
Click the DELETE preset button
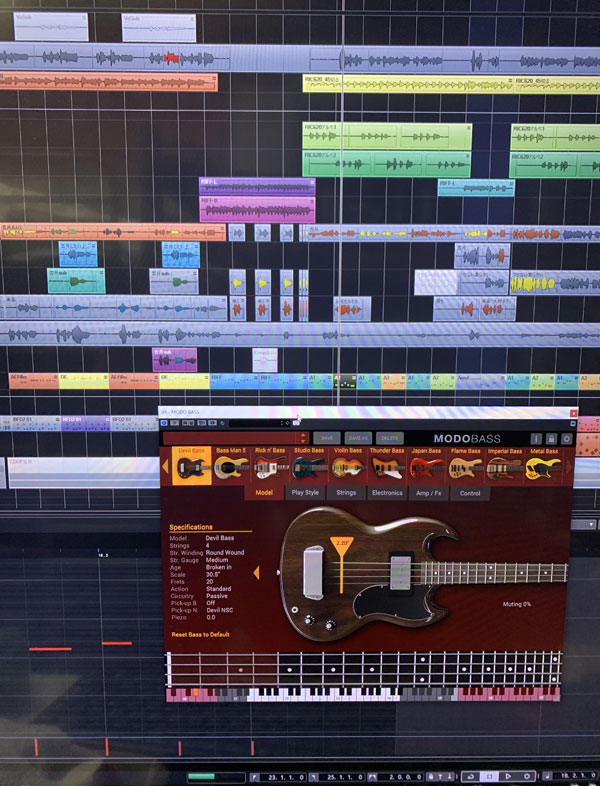click(x=389, y=438)
